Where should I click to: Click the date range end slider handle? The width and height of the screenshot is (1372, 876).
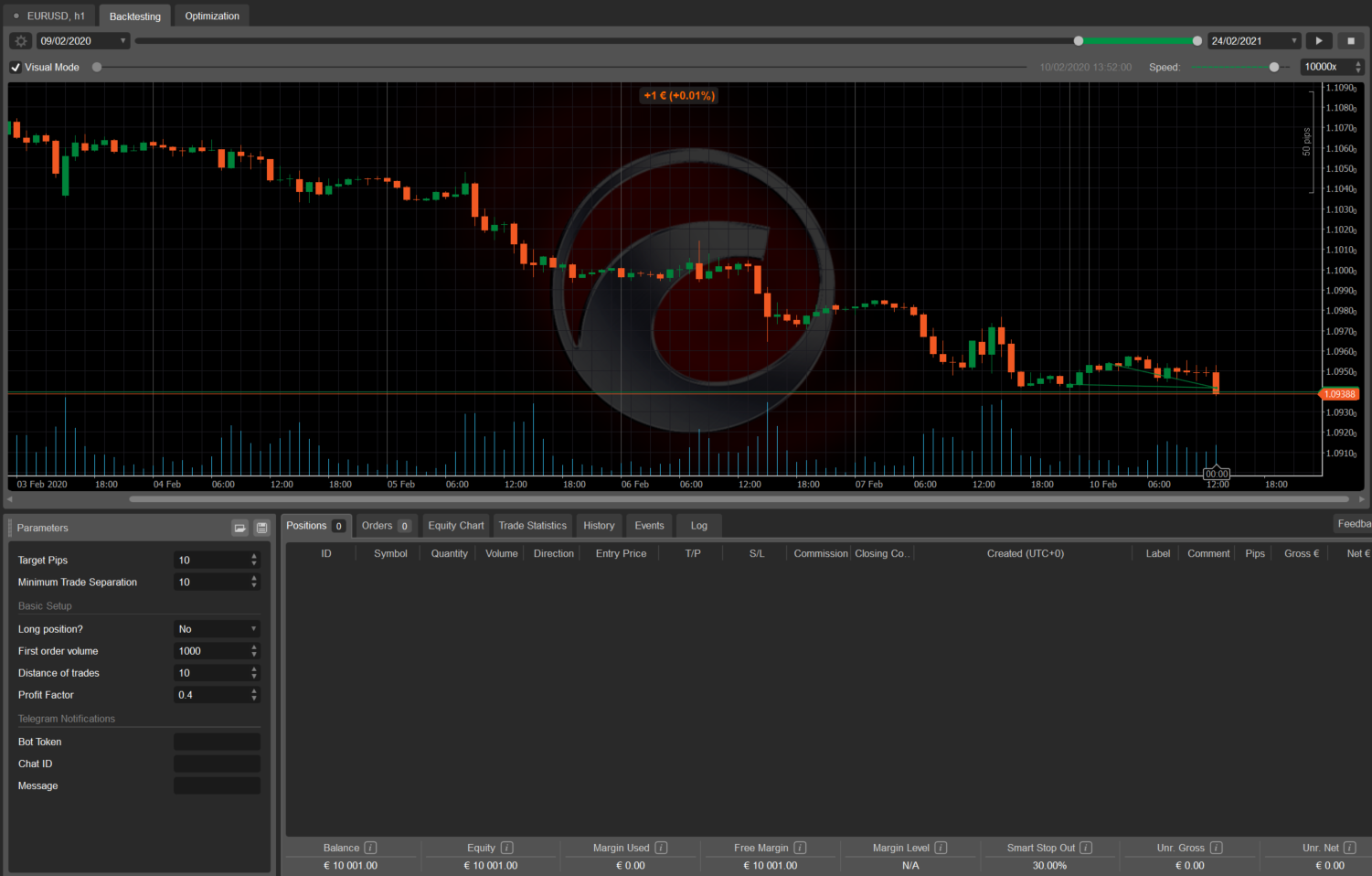[x=1197, y=41]
